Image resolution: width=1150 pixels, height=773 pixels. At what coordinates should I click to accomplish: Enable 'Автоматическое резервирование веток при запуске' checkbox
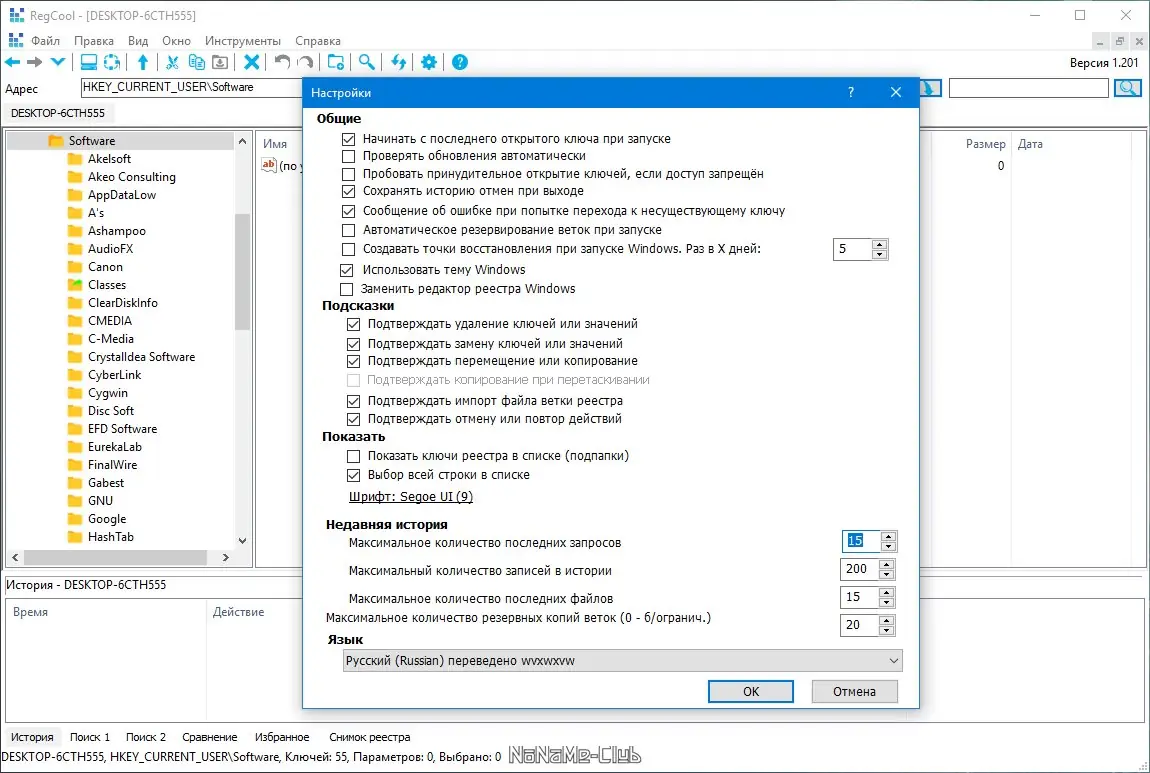348,230
